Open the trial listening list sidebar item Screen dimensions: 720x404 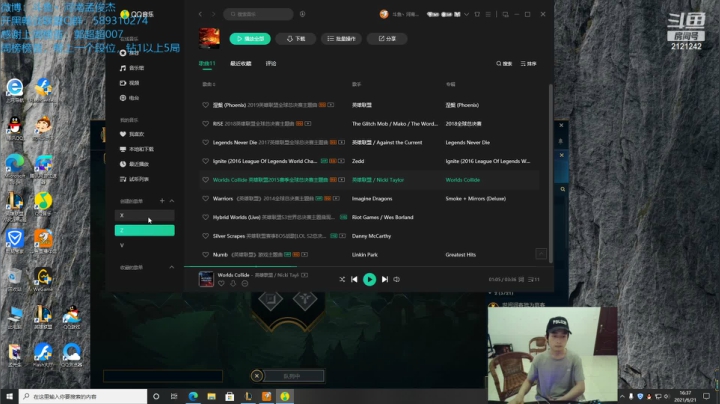135,179
